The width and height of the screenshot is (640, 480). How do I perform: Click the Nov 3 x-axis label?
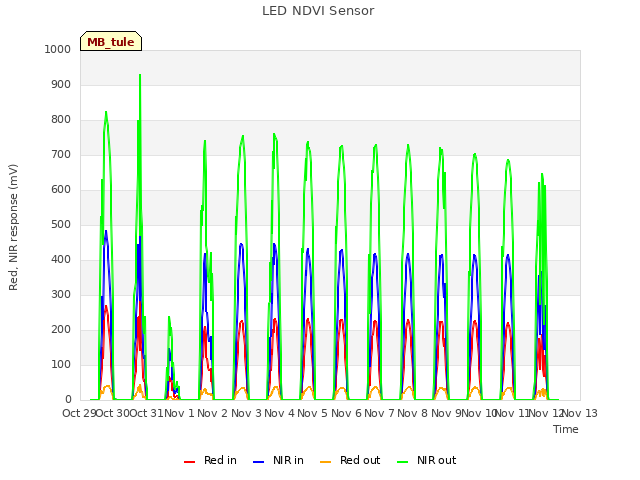pyautogui.click(x=246, y=413)
